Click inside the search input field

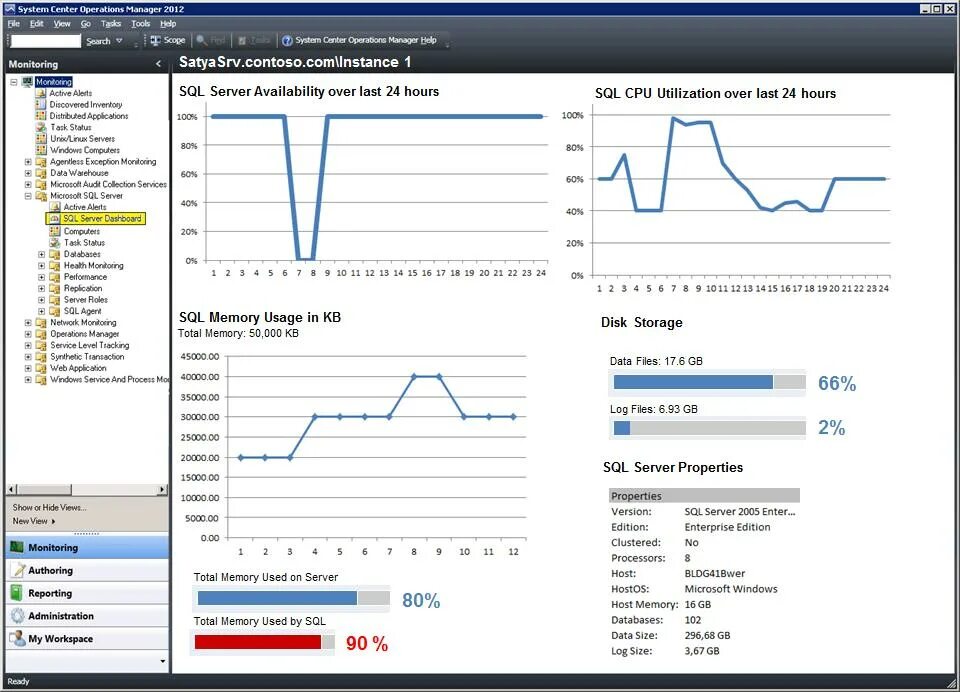pyautogui.click(x=45, y=40)
